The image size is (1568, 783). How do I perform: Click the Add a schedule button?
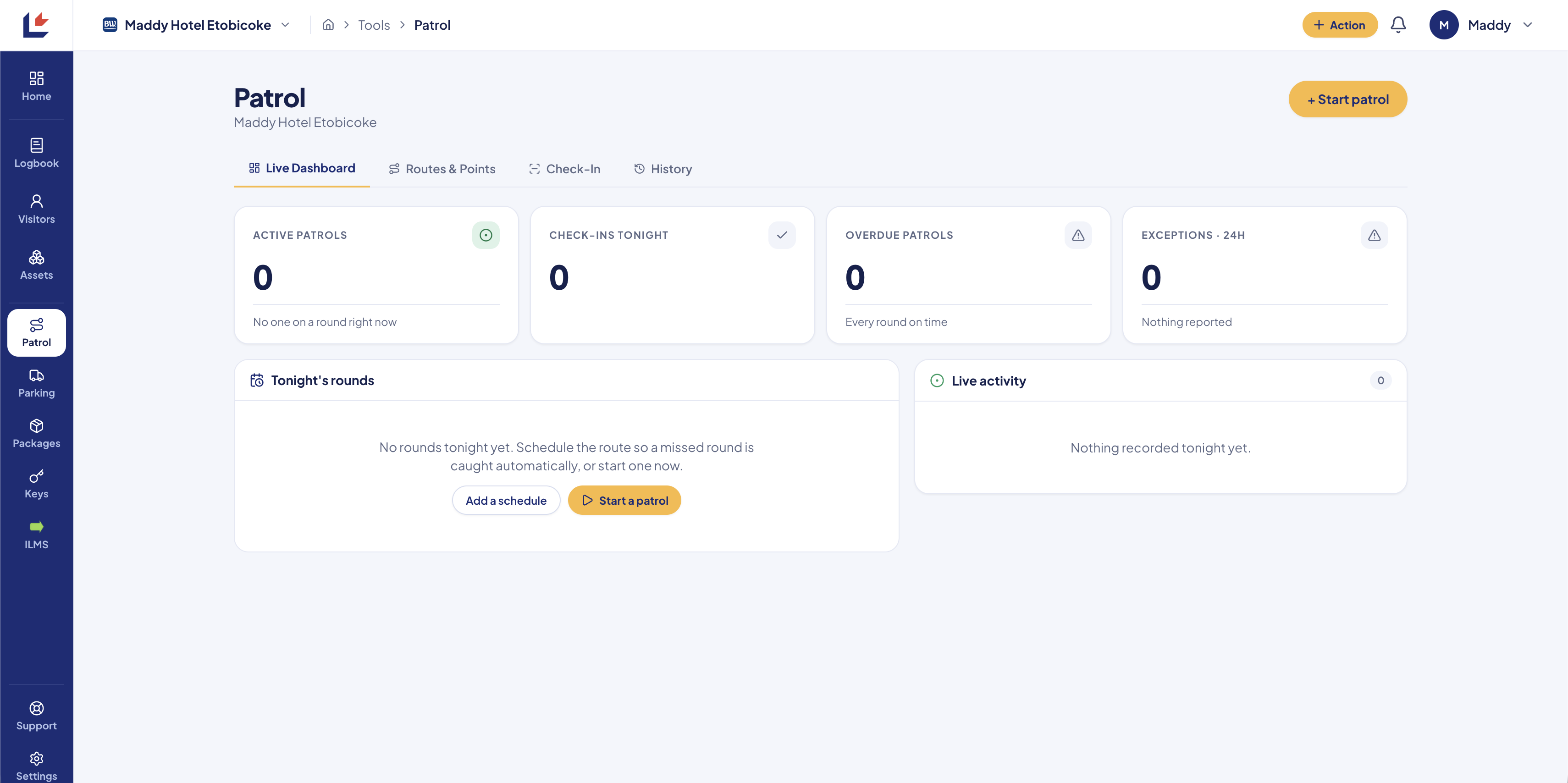coord(506,501)
